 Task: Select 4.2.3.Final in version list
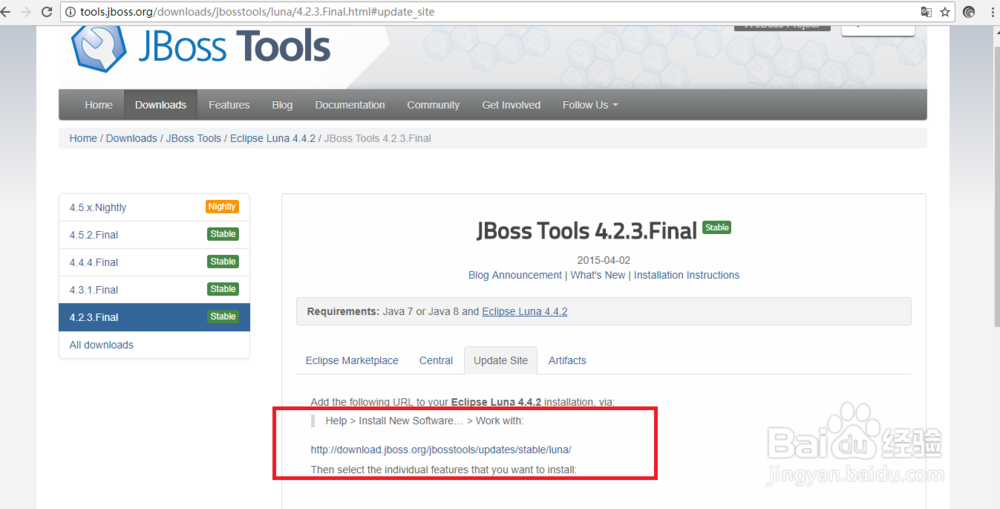[154, 317]
